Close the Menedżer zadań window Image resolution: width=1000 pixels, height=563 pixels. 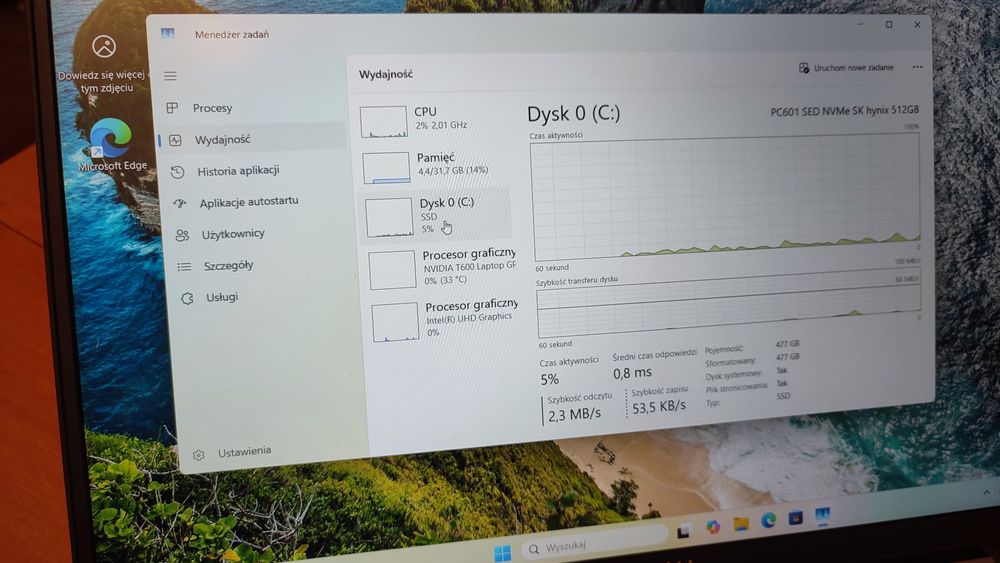coord(917,25)
